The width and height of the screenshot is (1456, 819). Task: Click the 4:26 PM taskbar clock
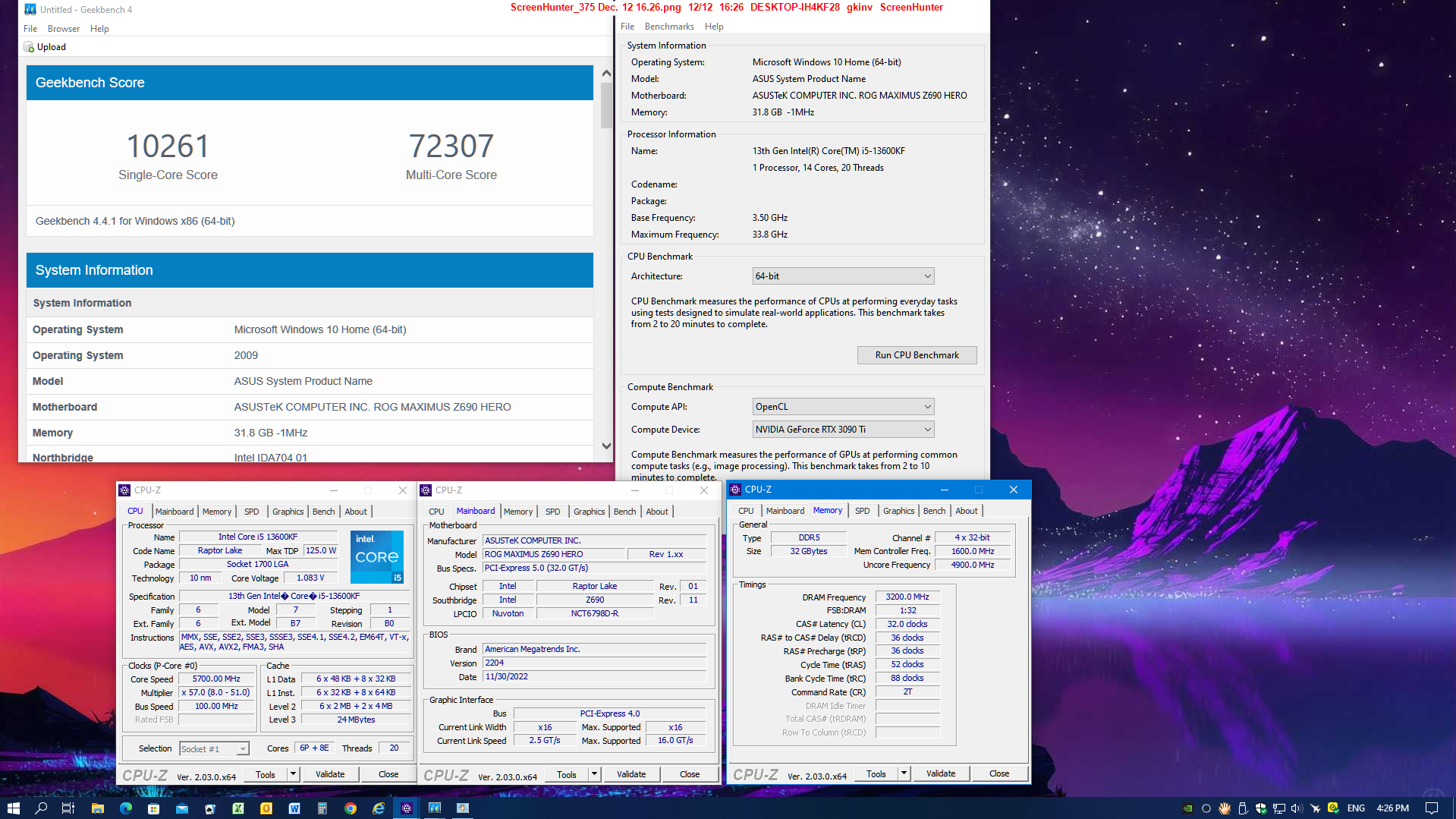pyautogui.click(x=1392, y=808)
